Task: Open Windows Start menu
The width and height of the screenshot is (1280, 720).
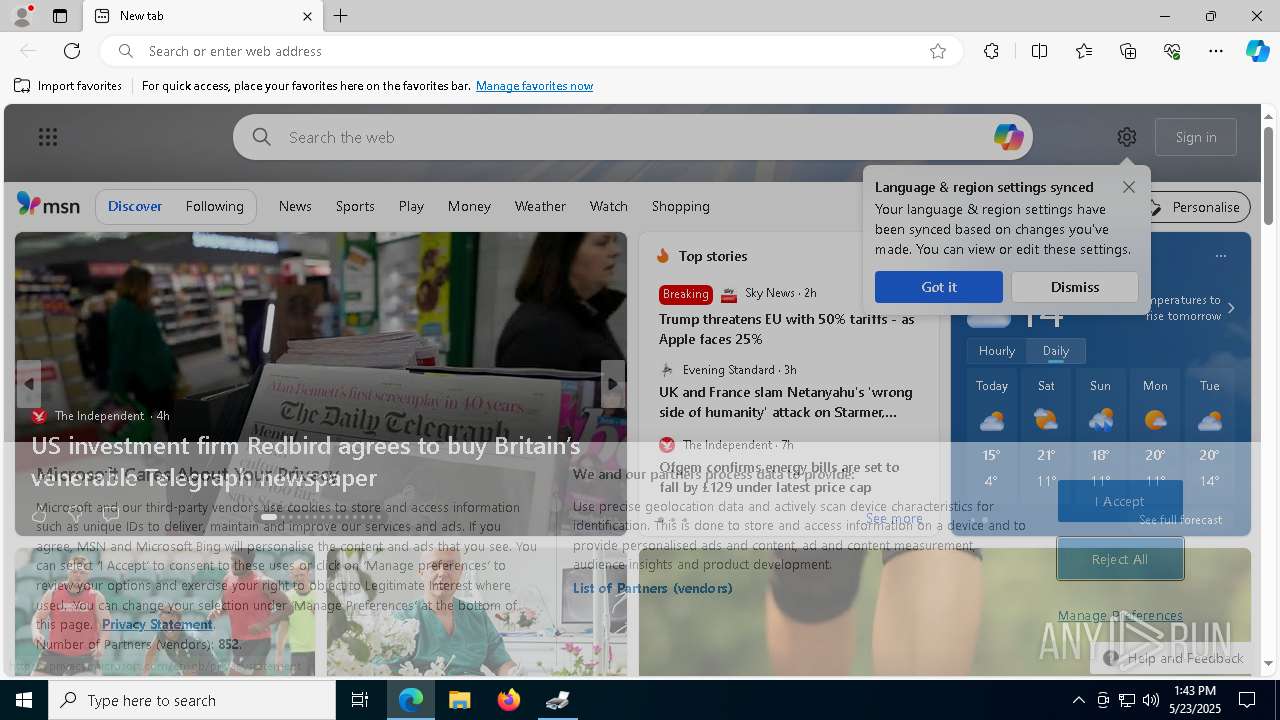Action: (x=24, y=700)
